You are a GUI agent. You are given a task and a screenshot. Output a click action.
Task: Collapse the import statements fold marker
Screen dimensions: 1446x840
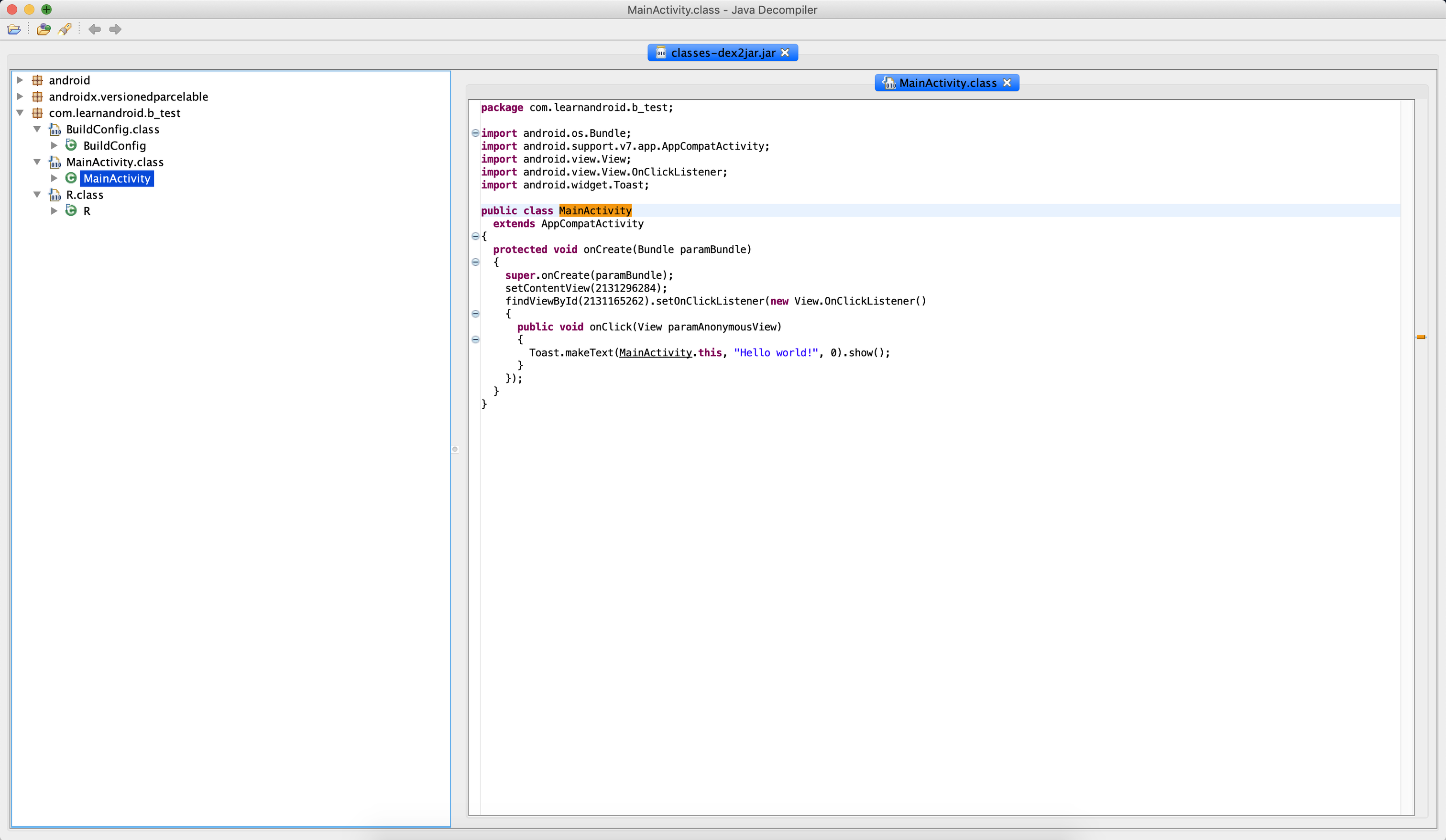tap(475, 133)
